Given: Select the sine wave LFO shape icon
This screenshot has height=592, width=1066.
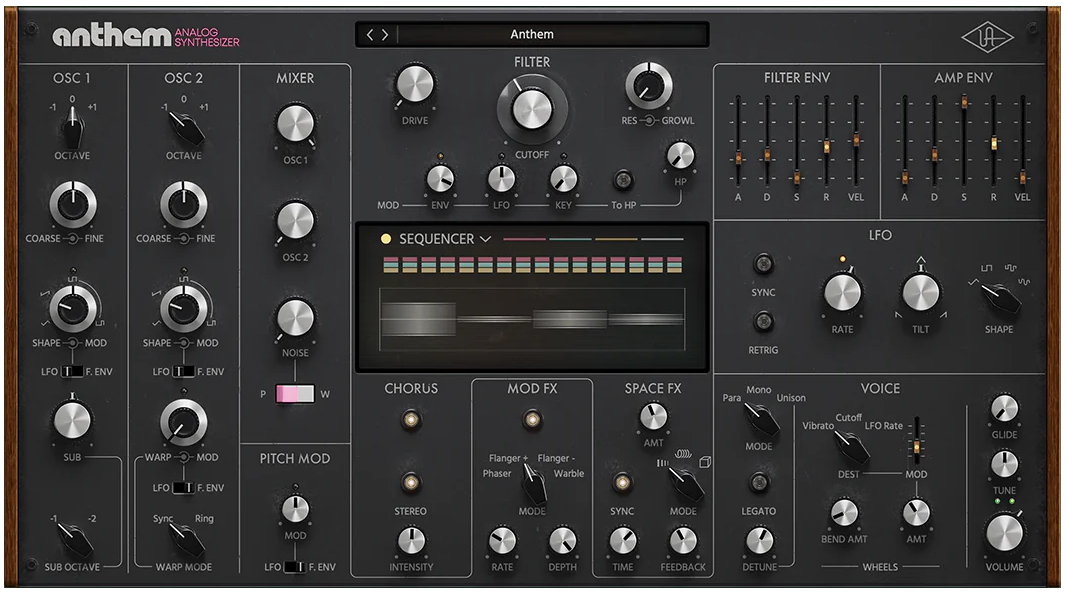Looking at the screenshot, I should click(x=1024, y=281).
